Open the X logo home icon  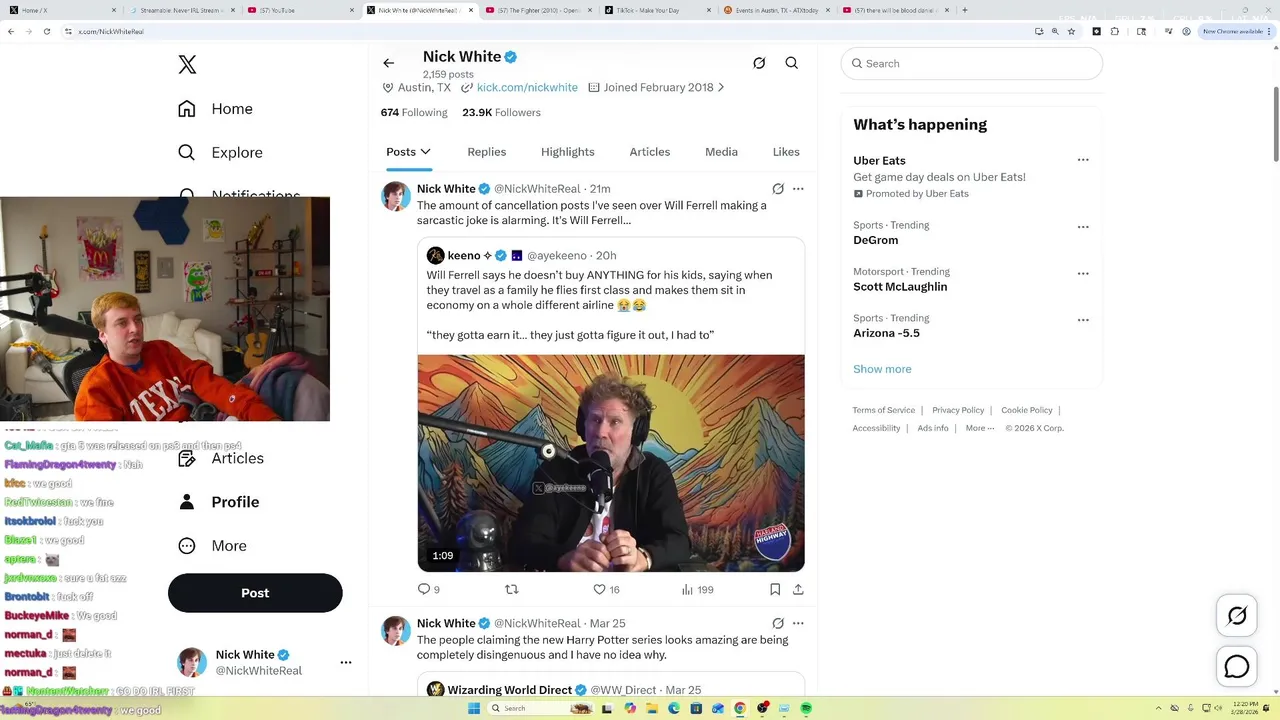click(187, 65)
